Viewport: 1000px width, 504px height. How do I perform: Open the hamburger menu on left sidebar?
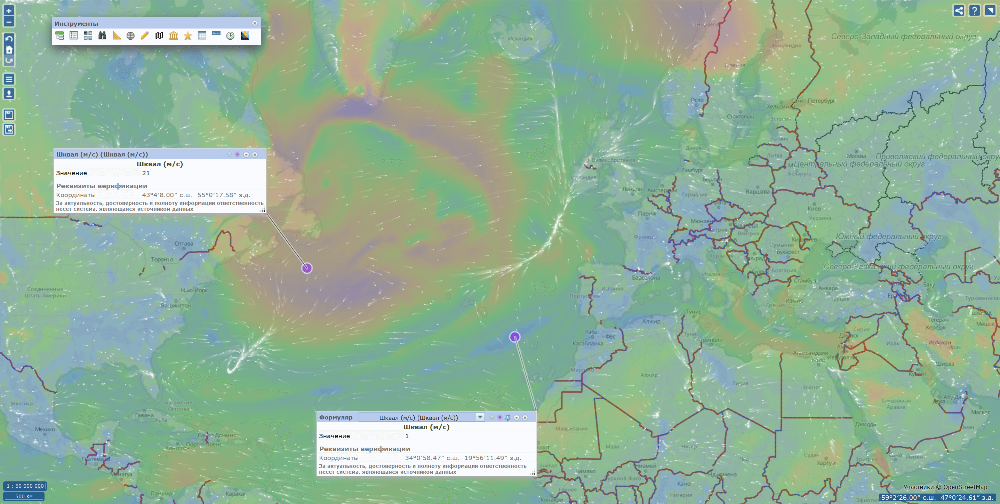click(9, 79)
